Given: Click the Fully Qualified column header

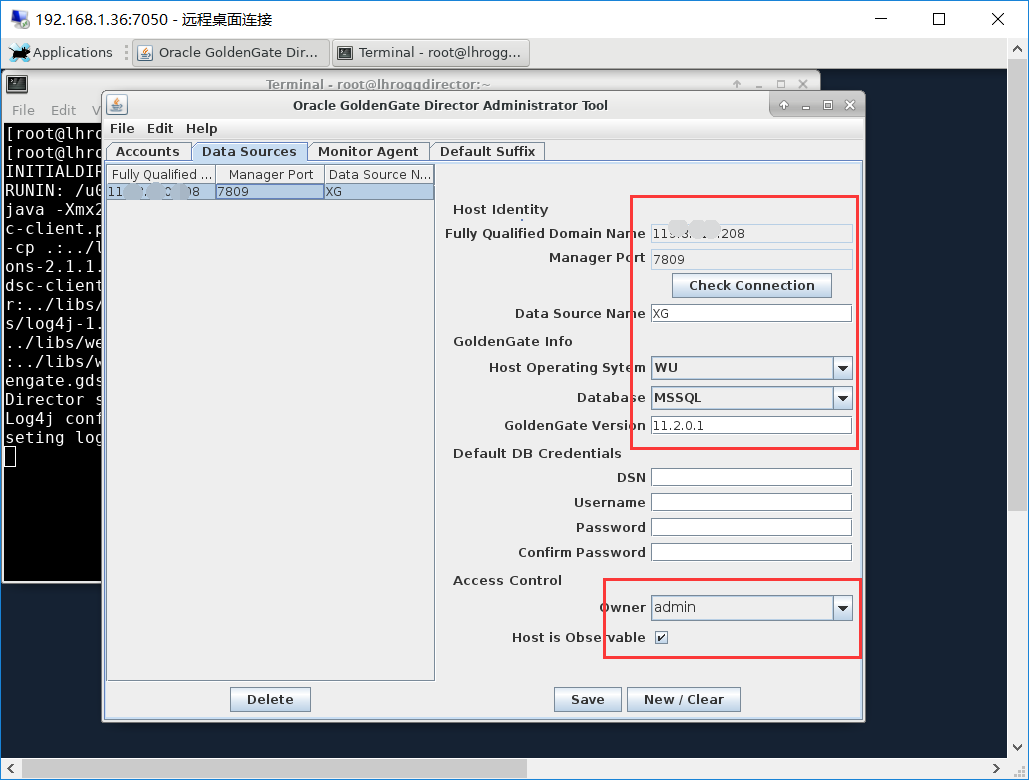Looking at the screenshot, I should [x=161, y=174].
